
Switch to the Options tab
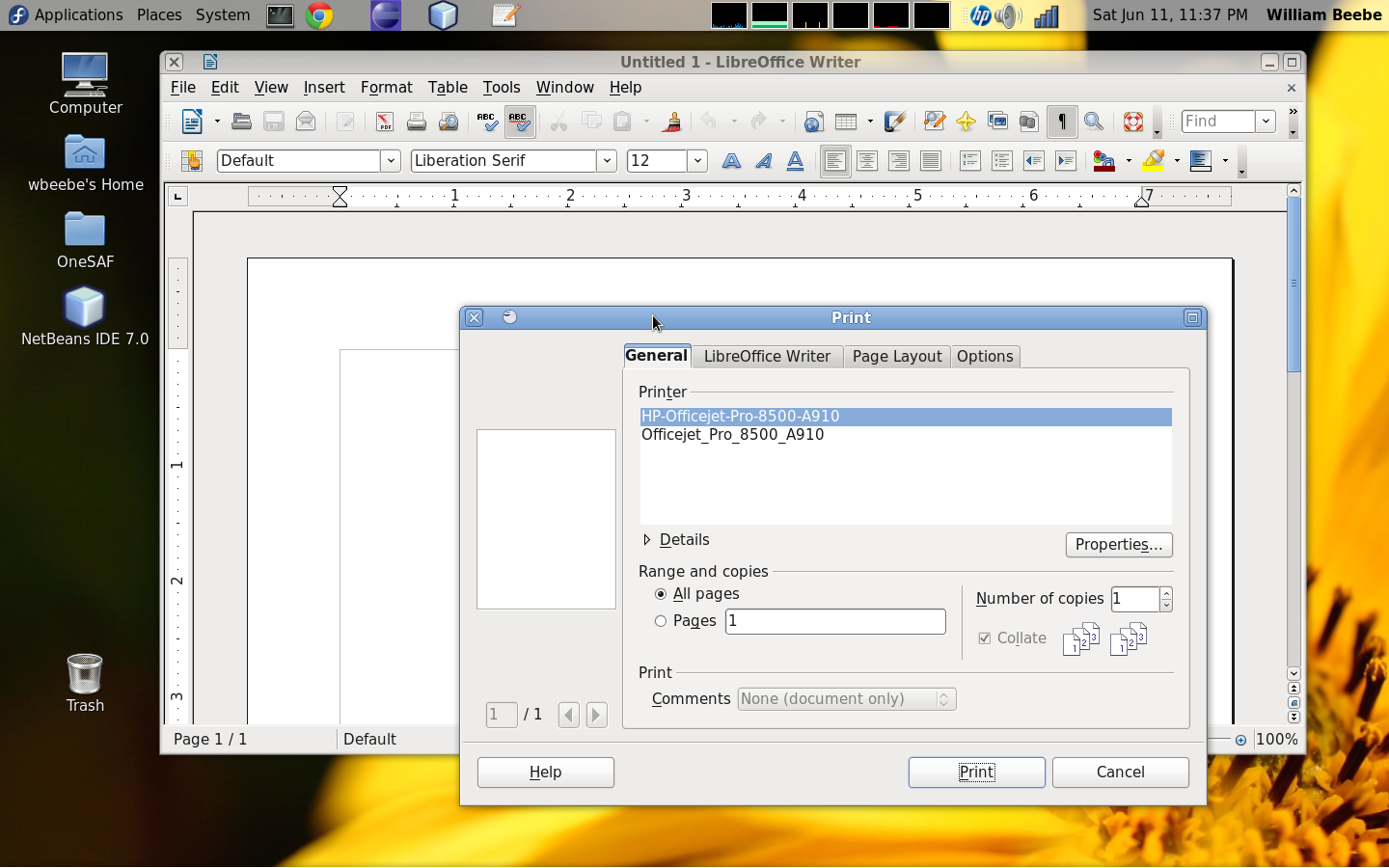coord(985,357)
